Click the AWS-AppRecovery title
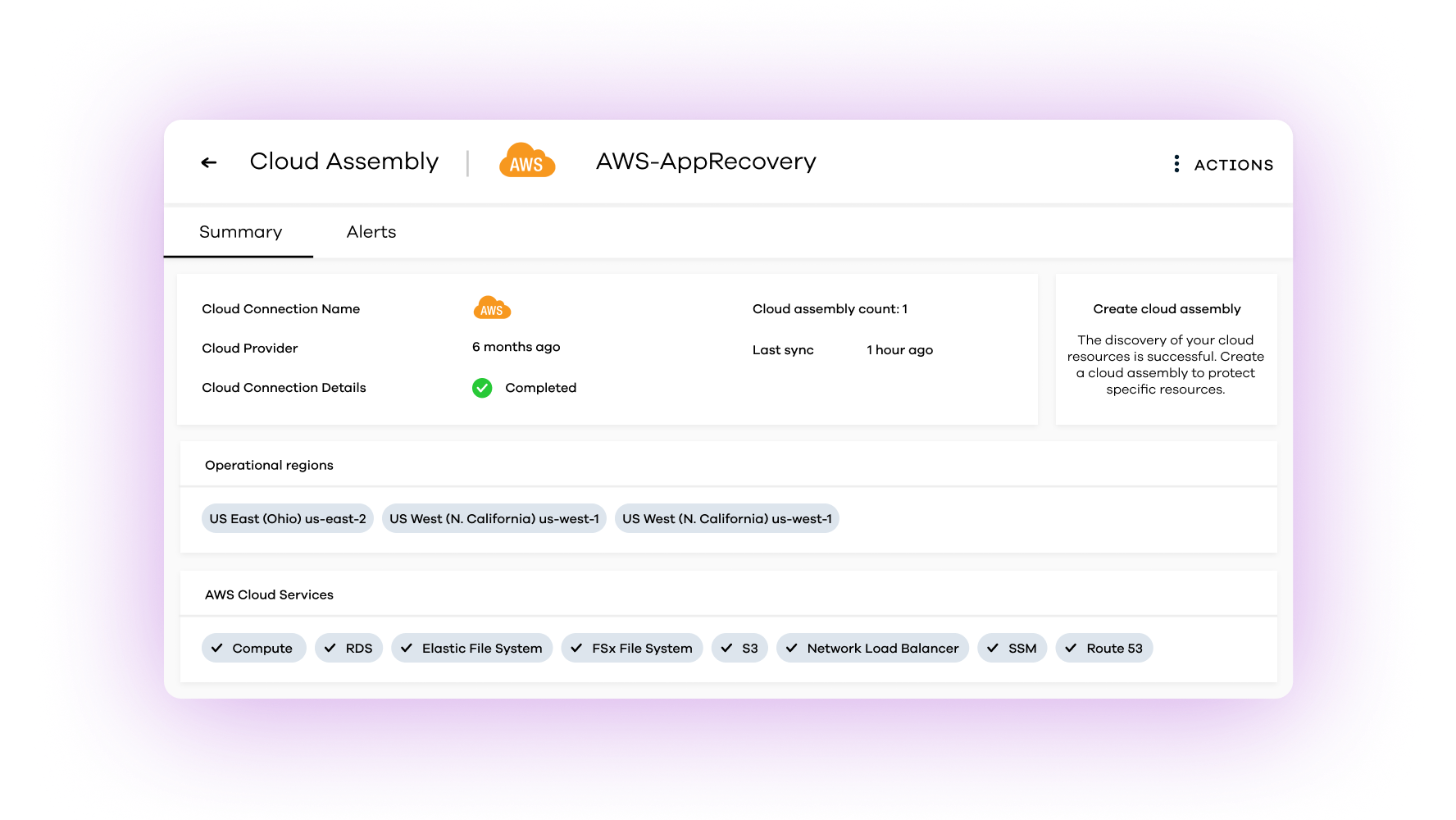This screenshot has width=1456, height=820. tap(706, 162)
